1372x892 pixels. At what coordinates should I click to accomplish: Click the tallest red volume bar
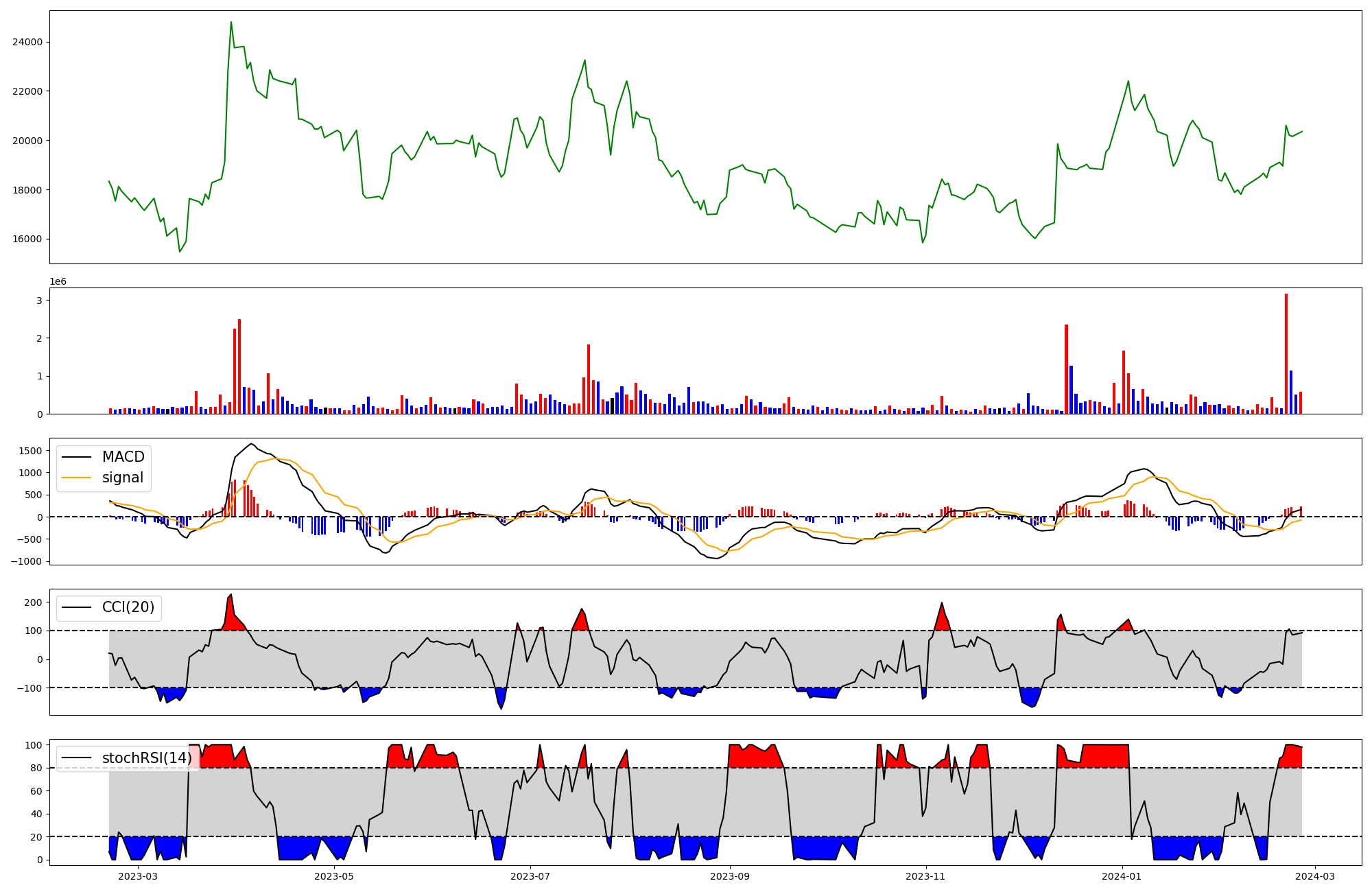click(1286, 353)
